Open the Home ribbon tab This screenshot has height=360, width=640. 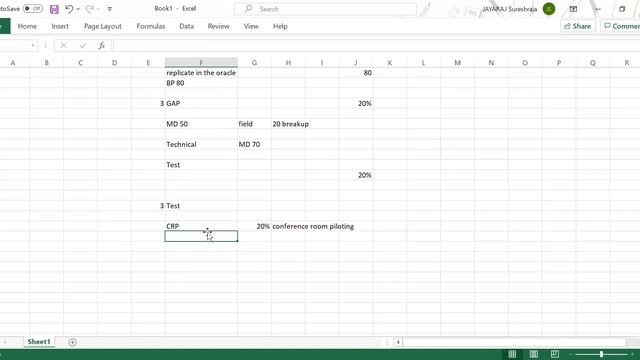(27, 26)
